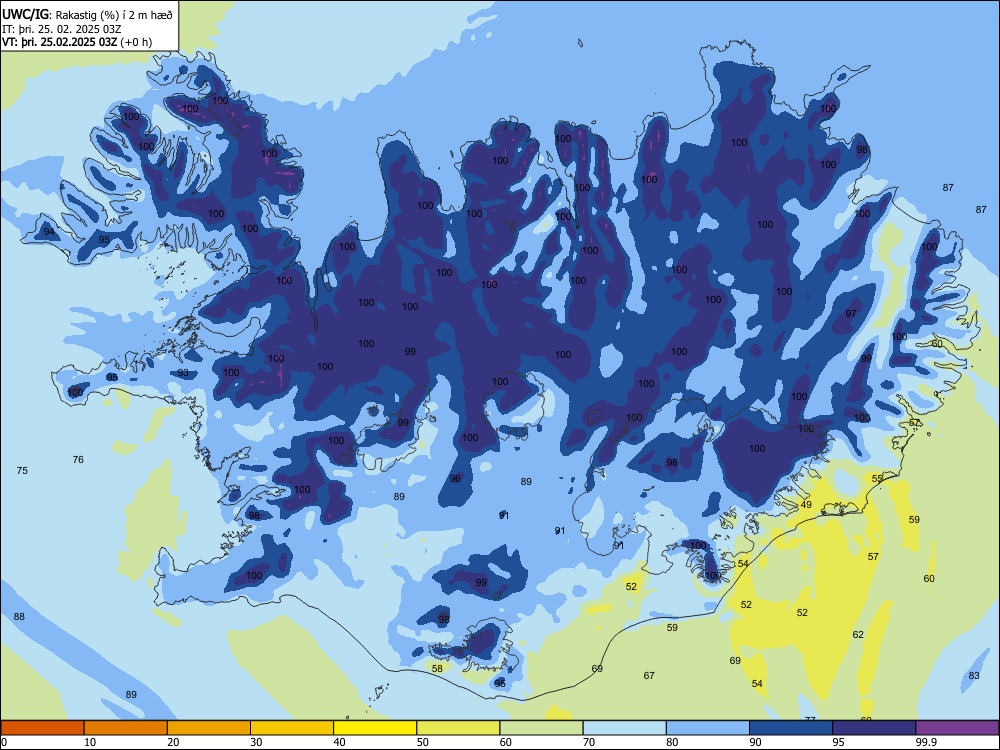The height and width of the screenshot is (750, 1000).
Task: Click the legend label "40"
Action: (x=340, y=742)
